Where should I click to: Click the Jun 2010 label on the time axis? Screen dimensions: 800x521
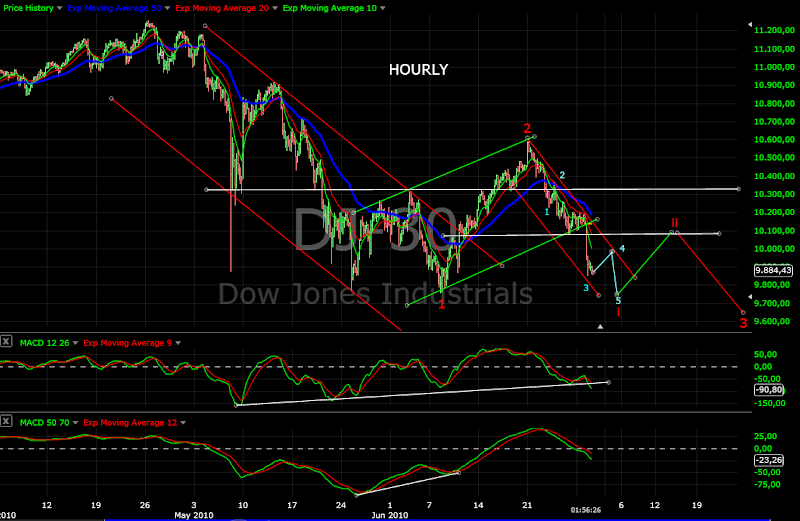point(390,515)
